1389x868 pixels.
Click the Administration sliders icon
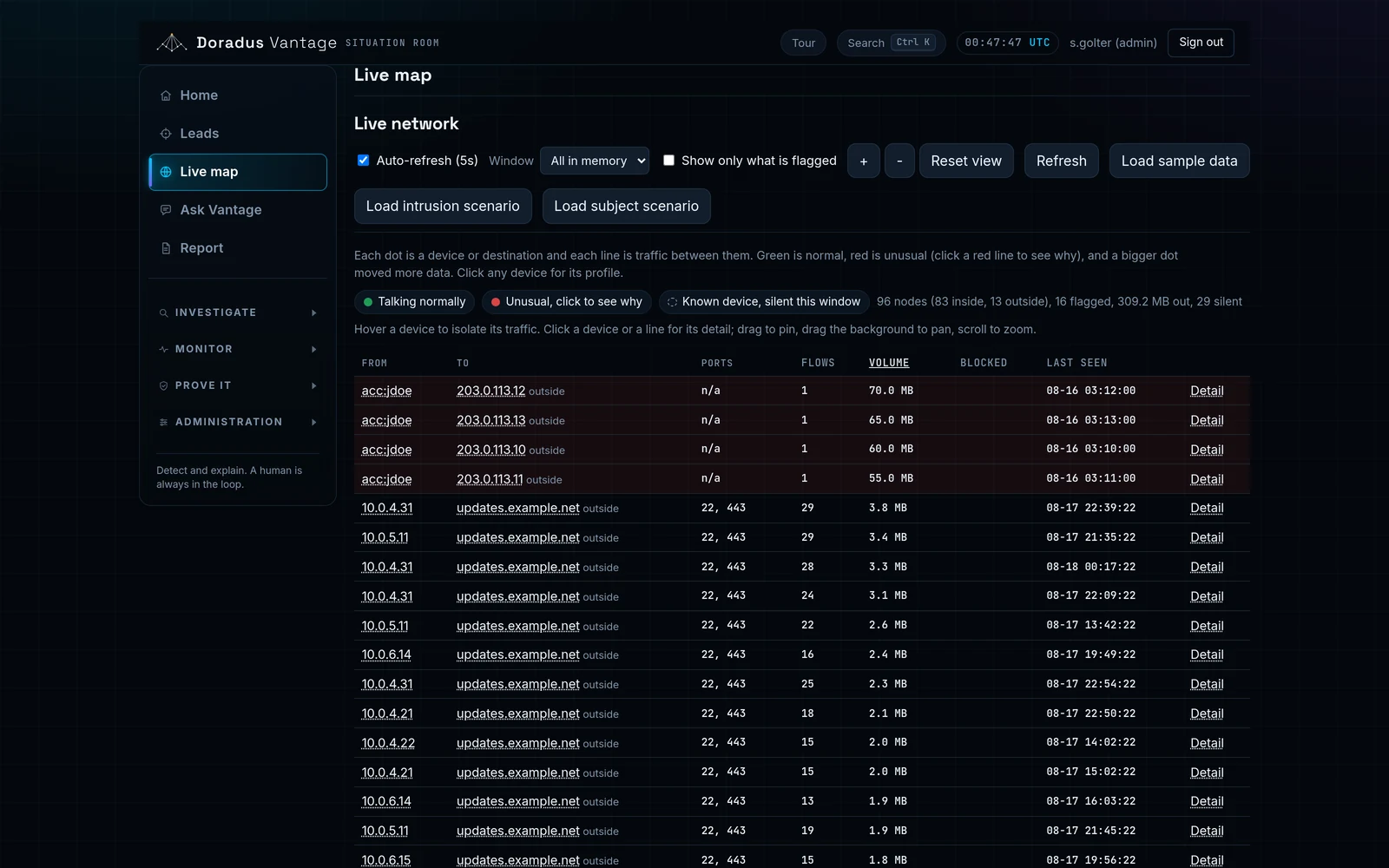click(163, 422)
